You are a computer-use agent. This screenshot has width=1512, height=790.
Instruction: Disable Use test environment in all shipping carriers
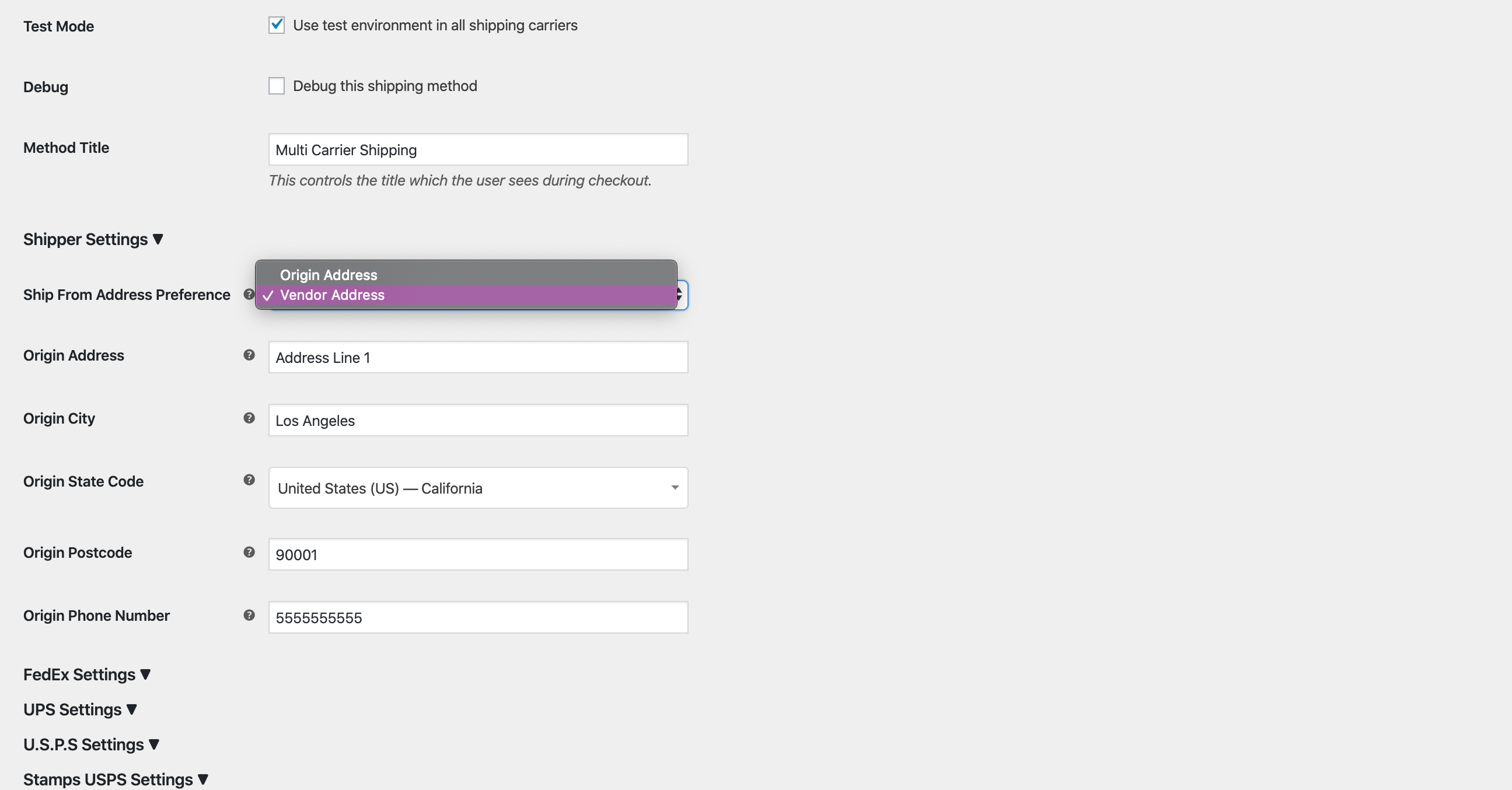coord(277,25)
